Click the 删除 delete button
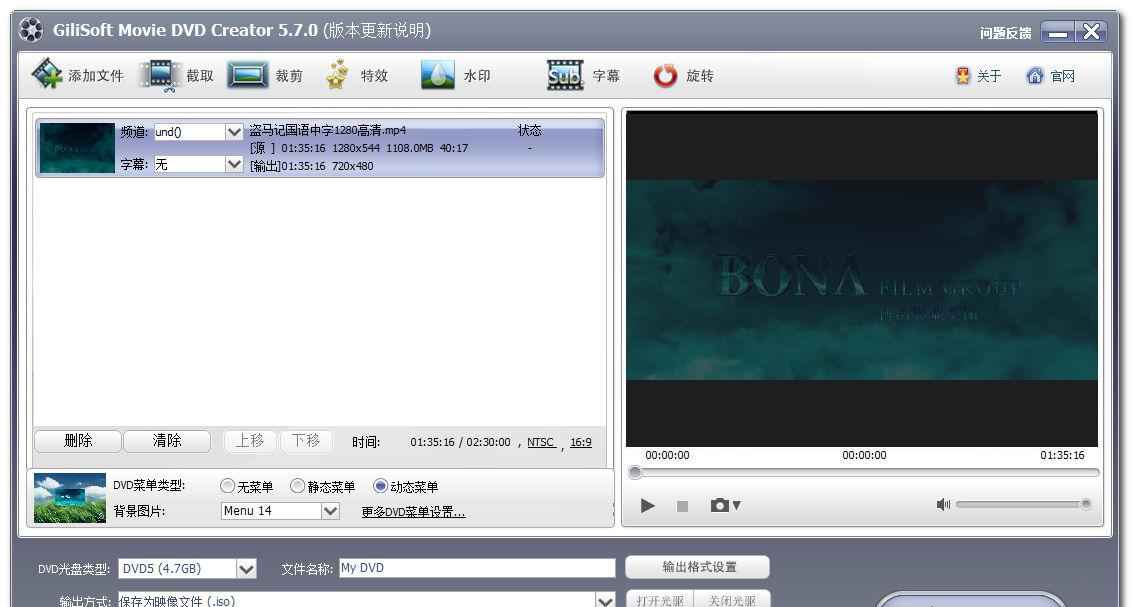Viewport: 1131px width, 607px height. pyautogui.click(x=78, y=440)
